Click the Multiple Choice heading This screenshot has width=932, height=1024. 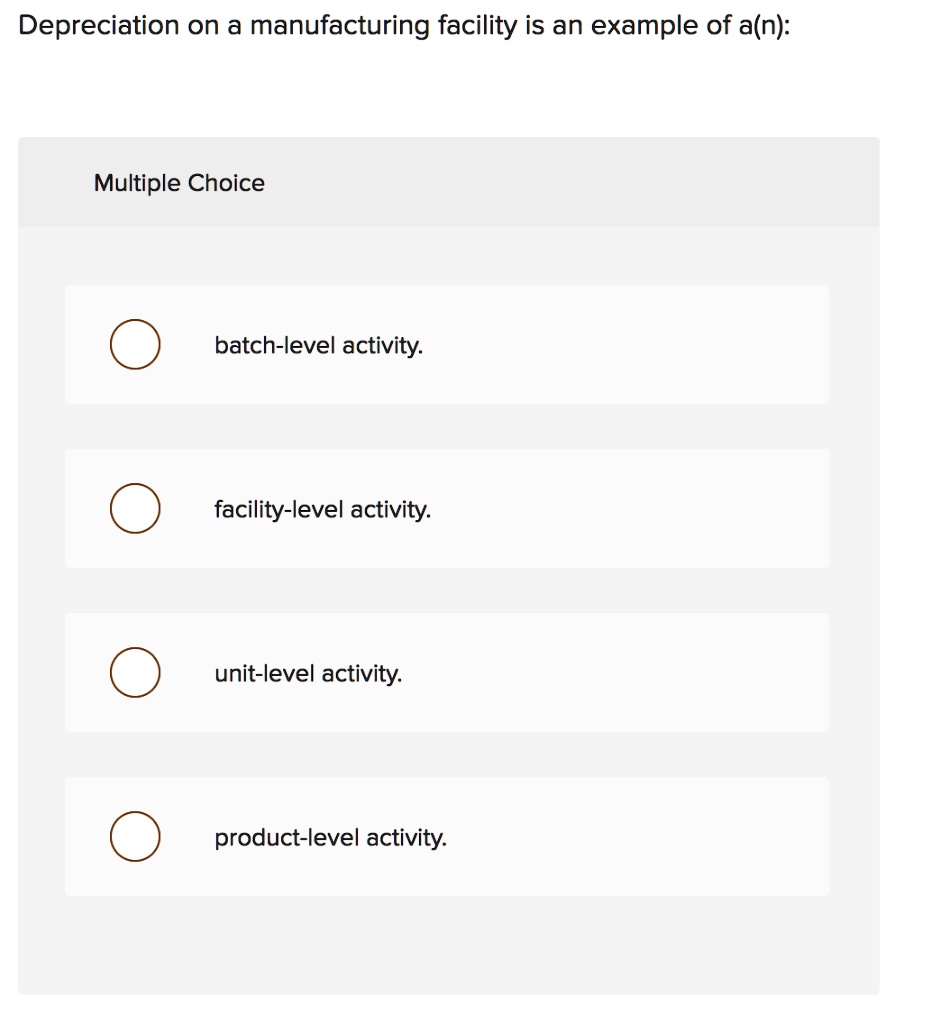click(179, 183)
